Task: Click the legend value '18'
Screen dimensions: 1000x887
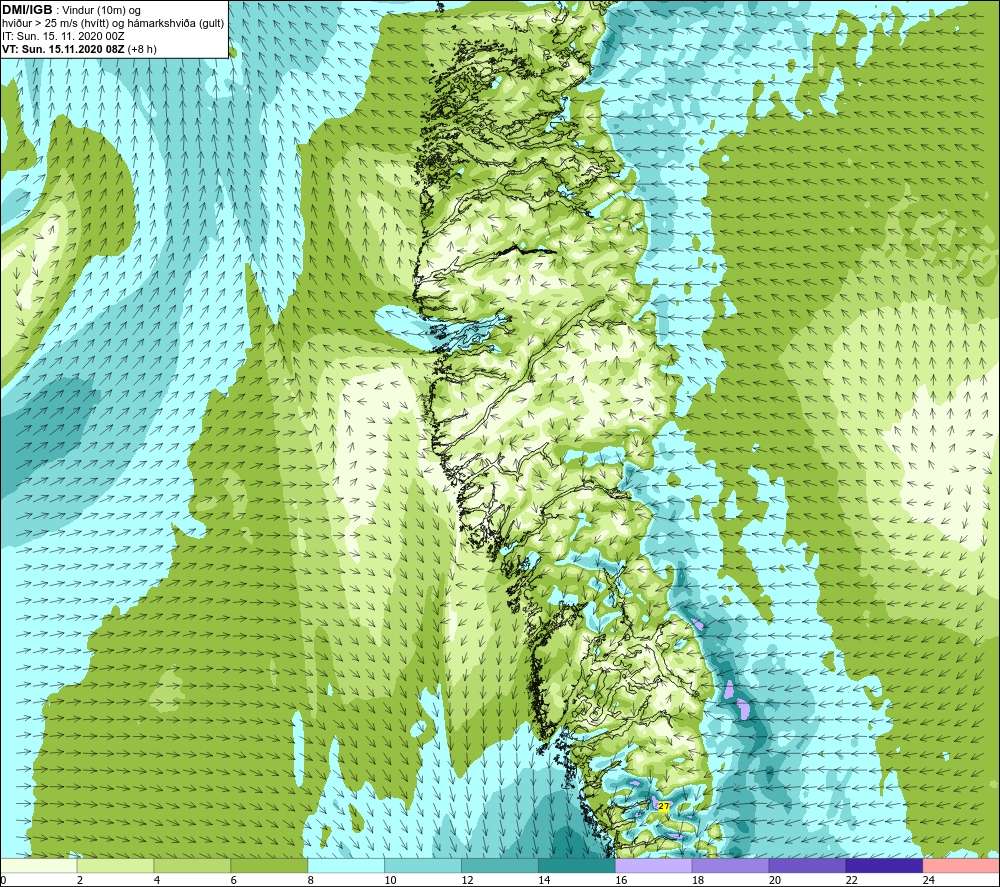Action: click(698, 880)
